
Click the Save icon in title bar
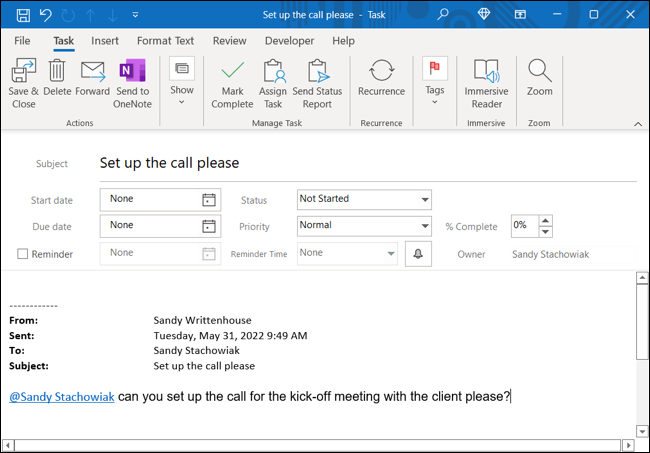click(23, 15)
